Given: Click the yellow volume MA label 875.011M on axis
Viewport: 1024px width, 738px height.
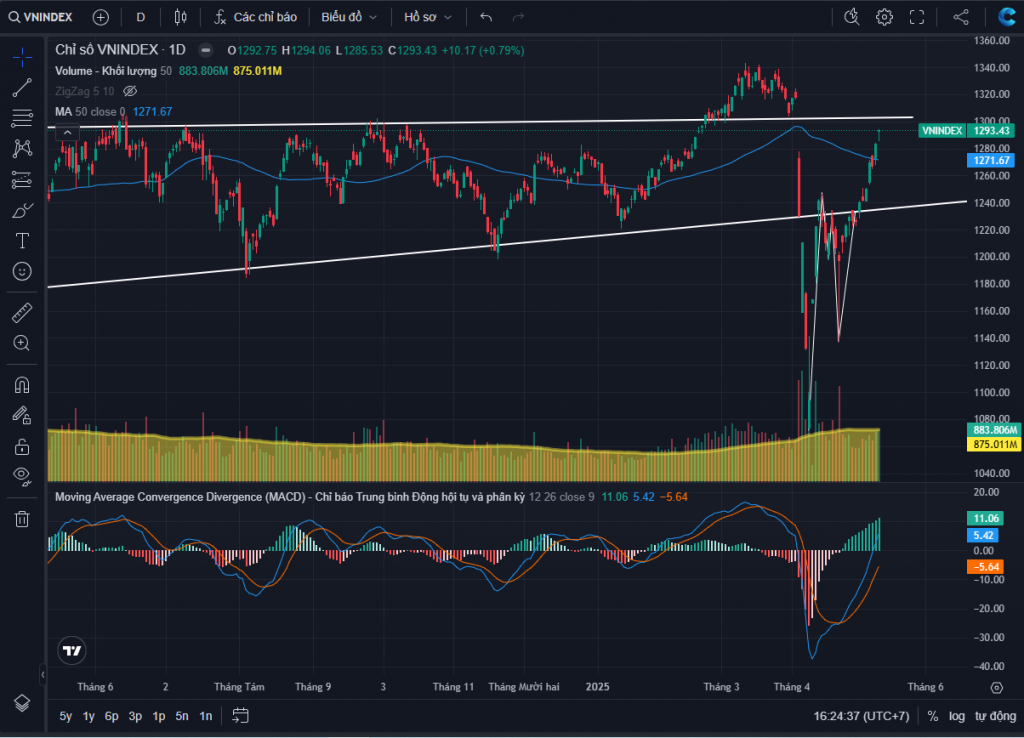Looking at the screenshot, I should [x=993, y=444].
